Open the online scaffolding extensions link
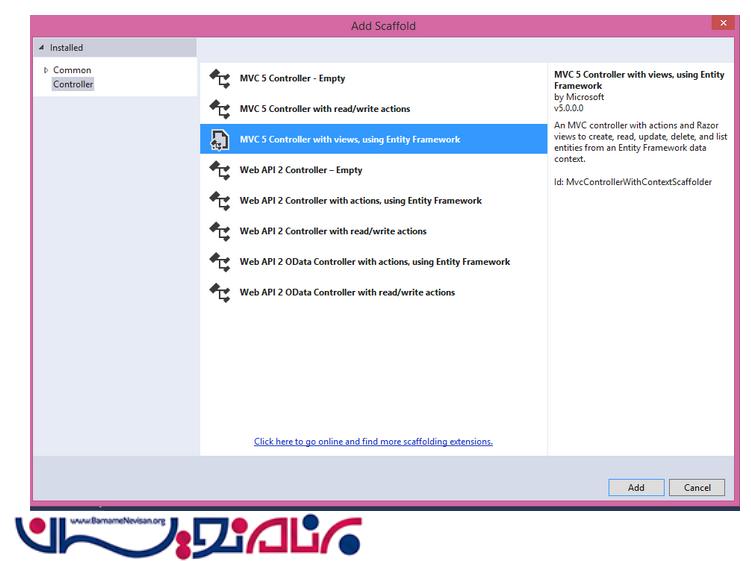 pos(373,442)
